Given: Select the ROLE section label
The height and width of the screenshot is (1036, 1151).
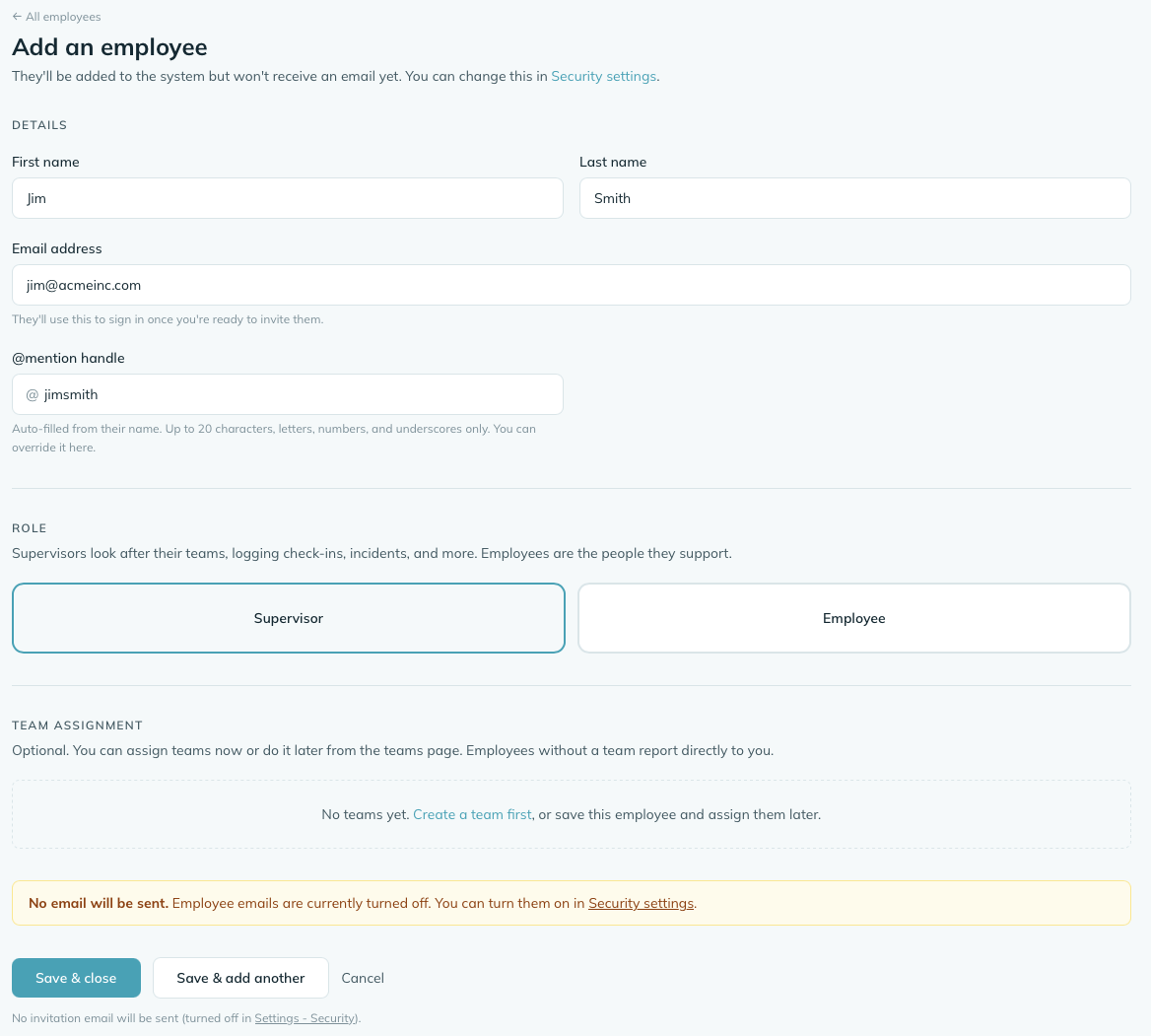Looking at the screenshot, I should coord(30,528).
